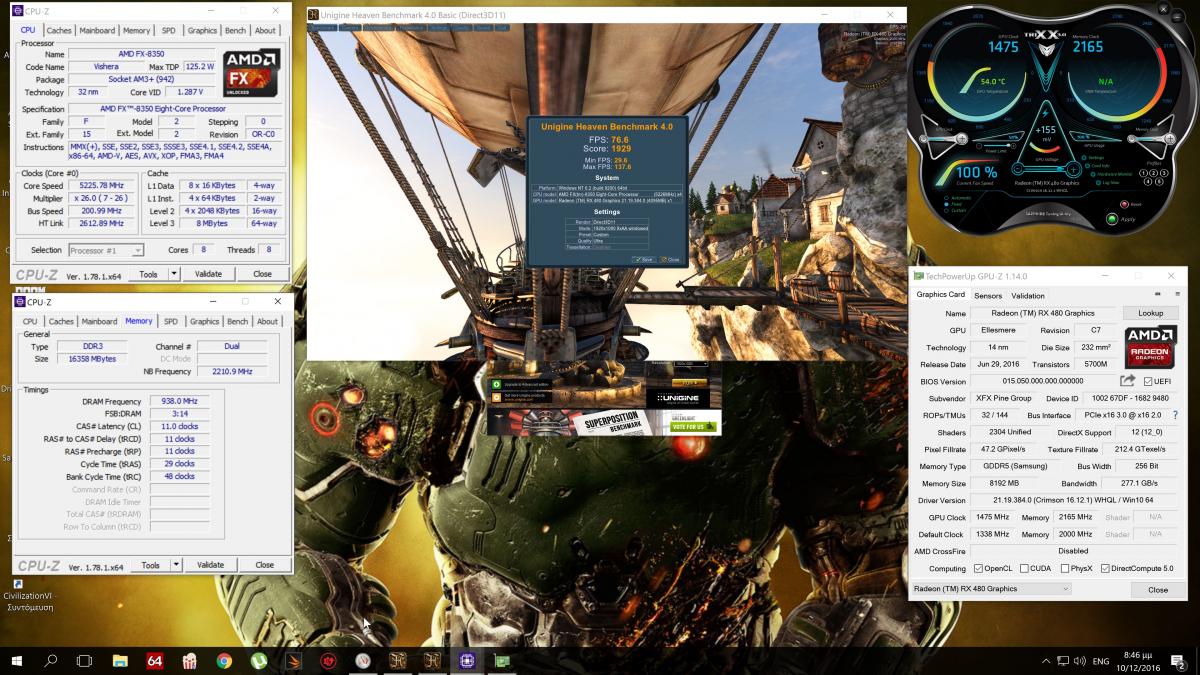Select TRIXX profile number 1

1143,173
